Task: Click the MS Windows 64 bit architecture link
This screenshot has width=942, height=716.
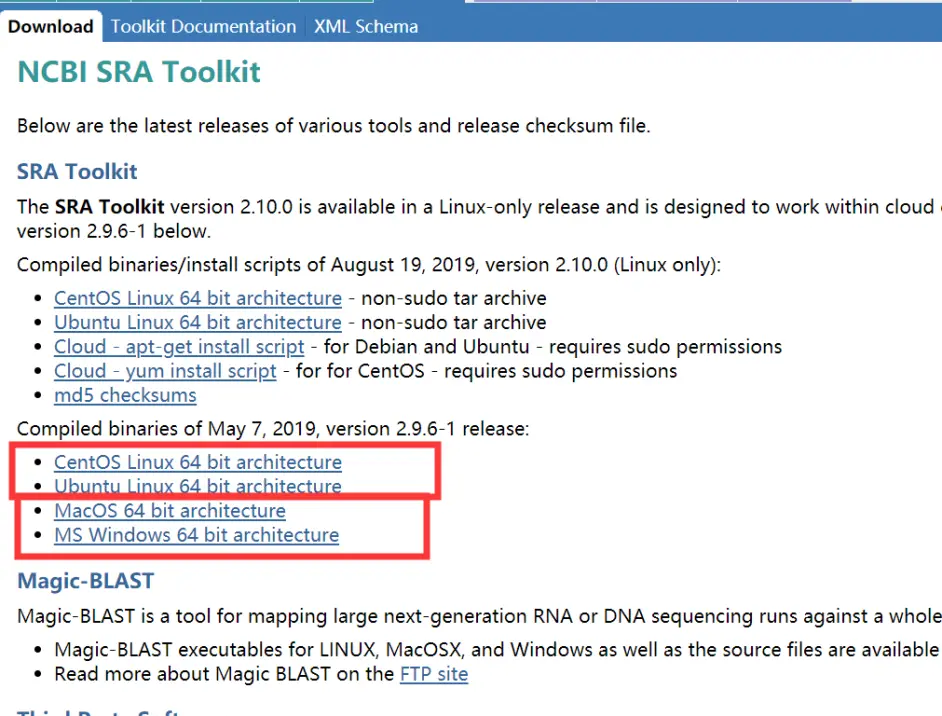Action: [196, 535]
